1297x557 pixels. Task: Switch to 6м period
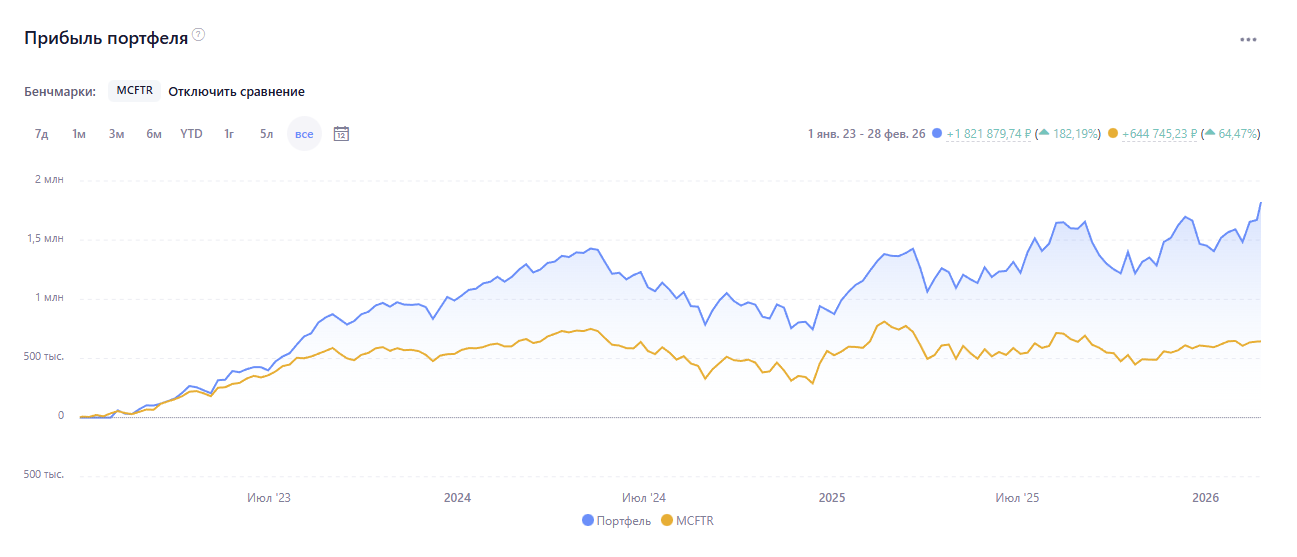tap(154, 134)
